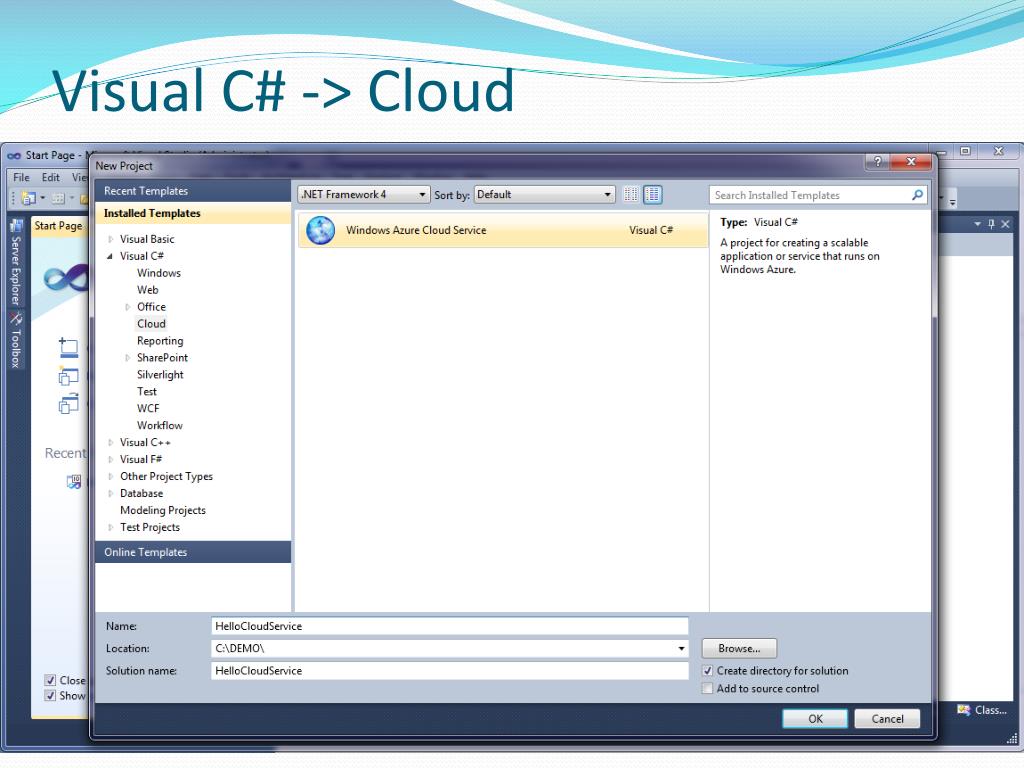1024x768 pixels.
Task: Select the Reporting template category
Action: 160,341
